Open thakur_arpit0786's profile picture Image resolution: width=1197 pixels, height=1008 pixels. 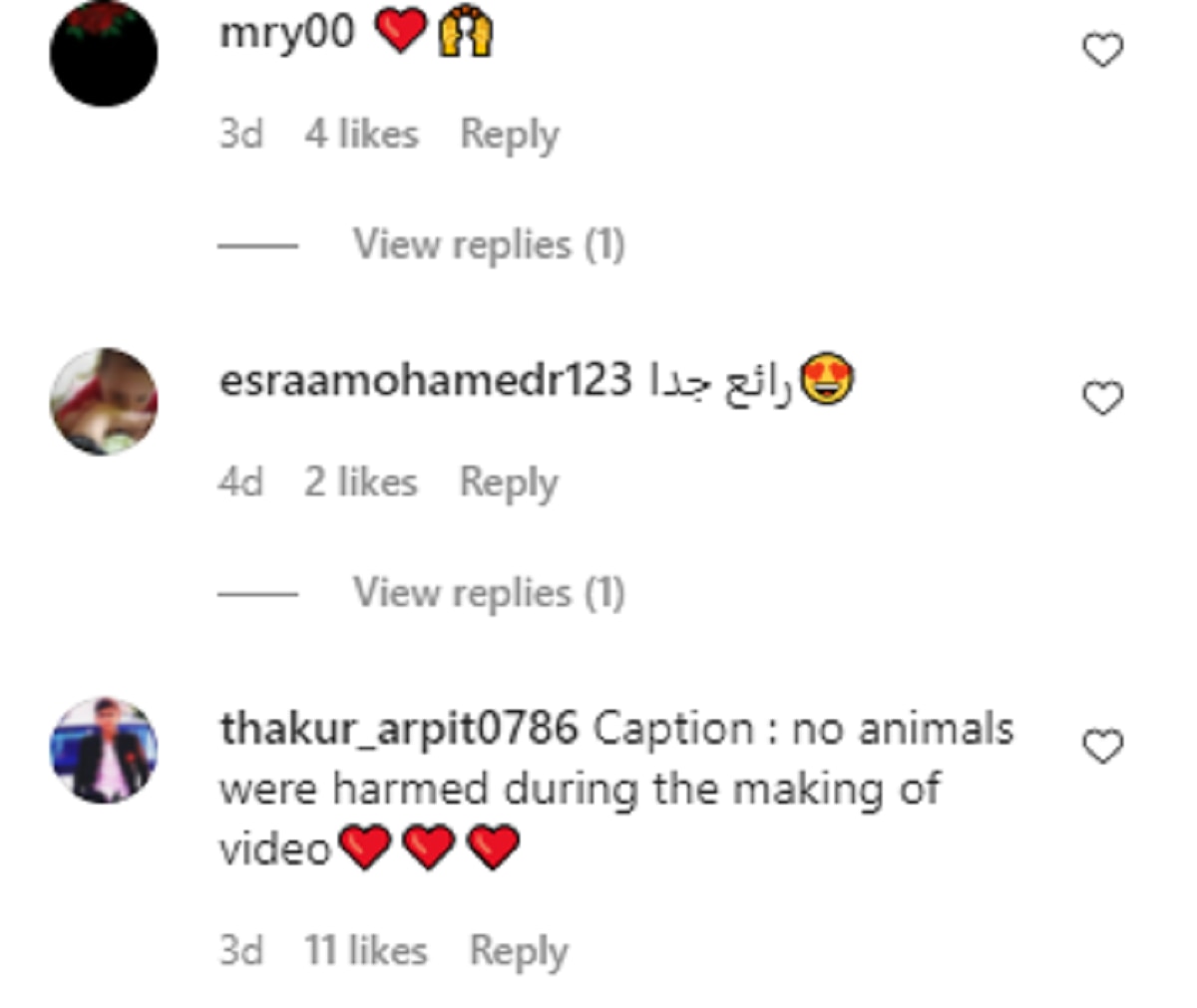point(104,750)
